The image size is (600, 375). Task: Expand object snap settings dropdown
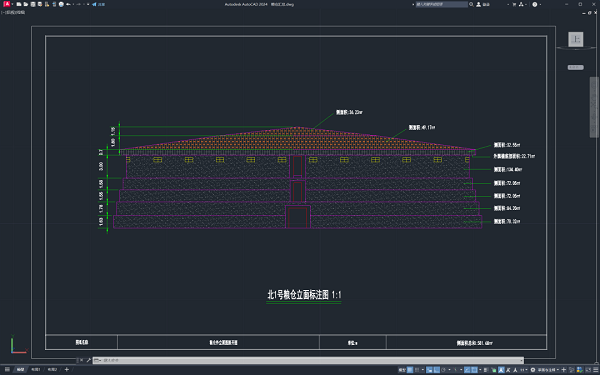click(480, 370)
